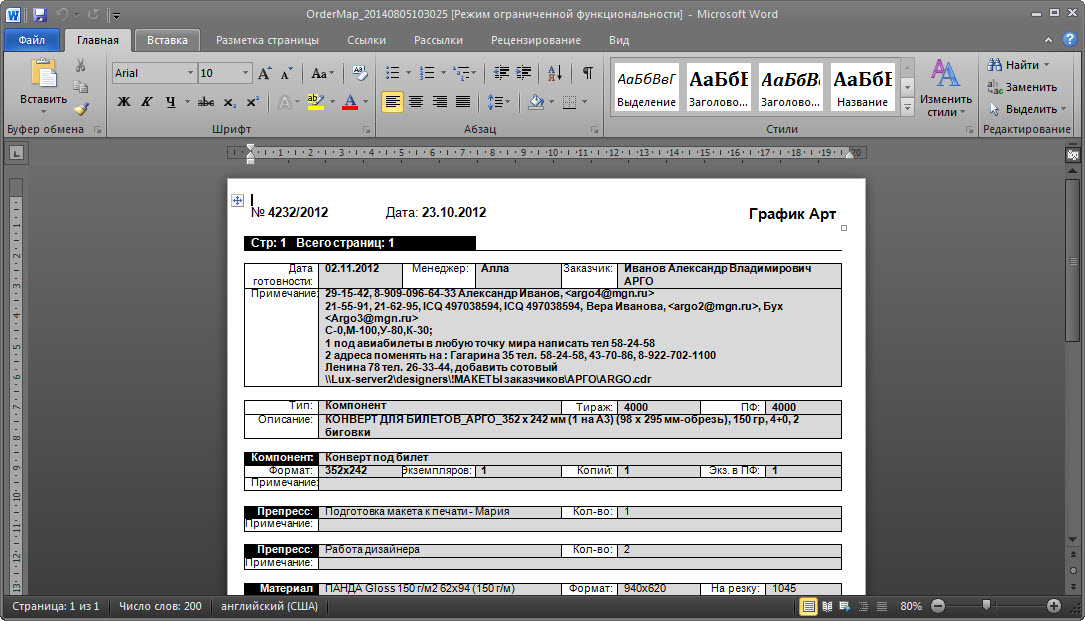Viewport: 1085px width, 621px height.
Task: Apply subscript formatting
Action: [230, 102]
